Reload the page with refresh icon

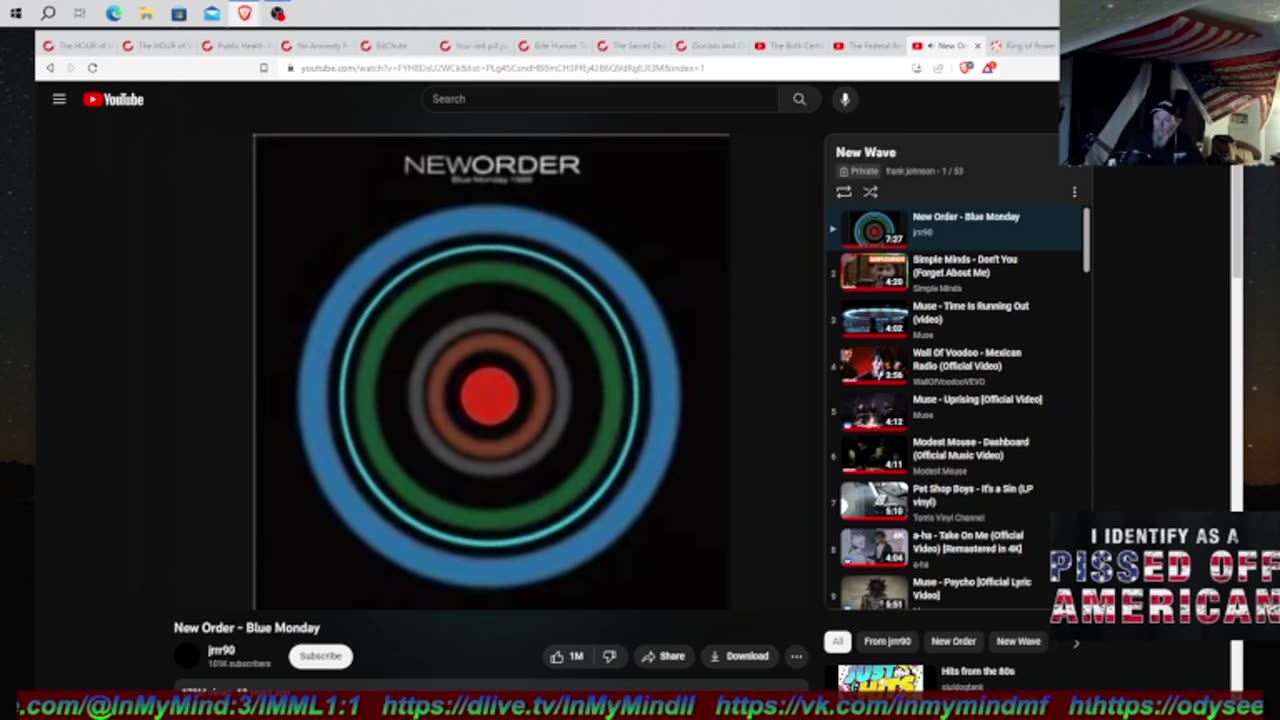click(x=92, y=68)
